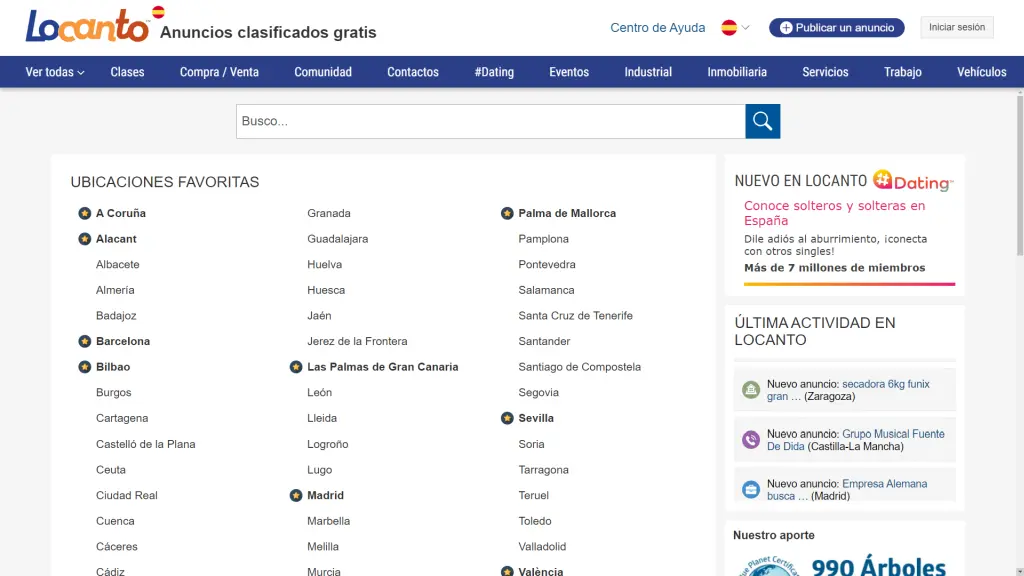Choose the Santa Cruz de Tenerife location

coord(575,315)
